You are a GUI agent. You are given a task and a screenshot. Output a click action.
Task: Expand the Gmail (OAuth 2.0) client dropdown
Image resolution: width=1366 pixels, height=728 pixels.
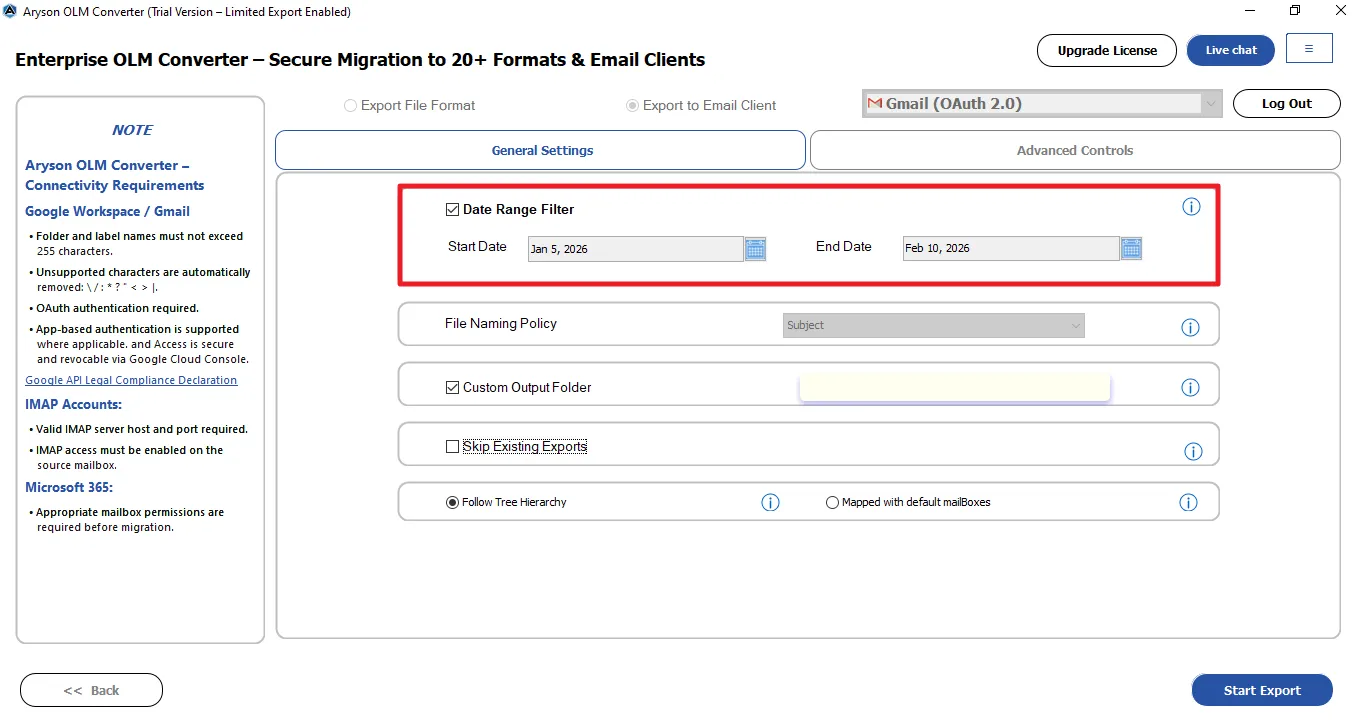click(1210, 104)
